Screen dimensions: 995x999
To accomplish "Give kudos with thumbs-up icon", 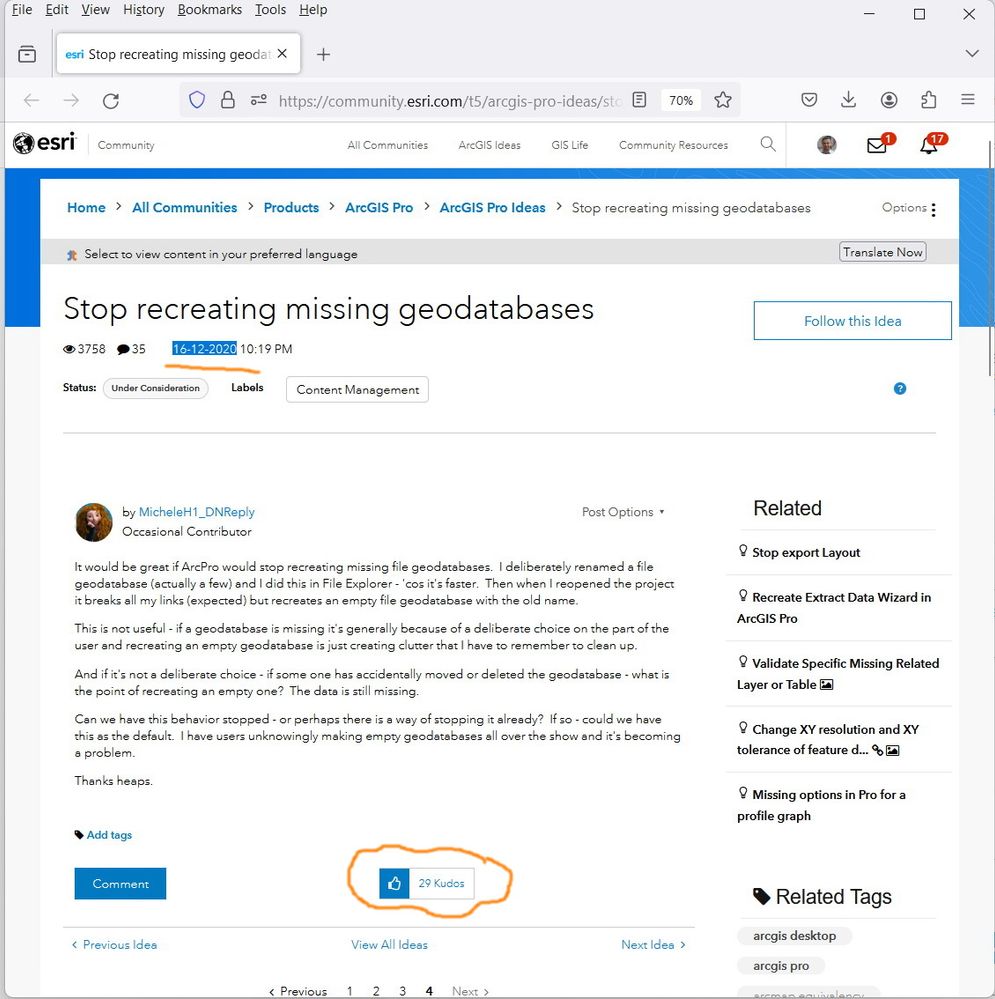I will [x=394, y=883].
